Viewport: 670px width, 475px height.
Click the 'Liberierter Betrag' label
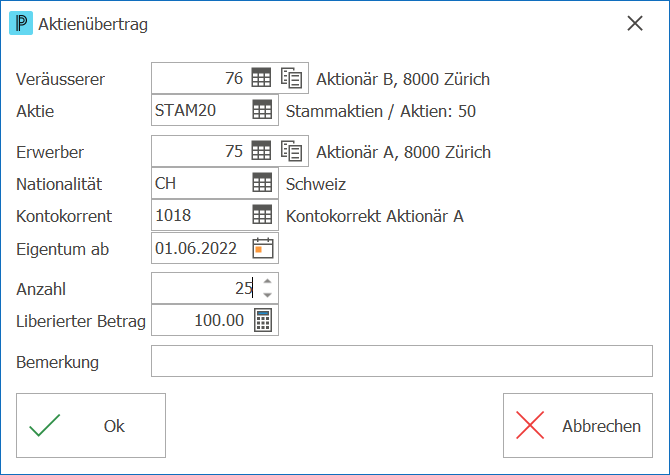tap(81, 321)
